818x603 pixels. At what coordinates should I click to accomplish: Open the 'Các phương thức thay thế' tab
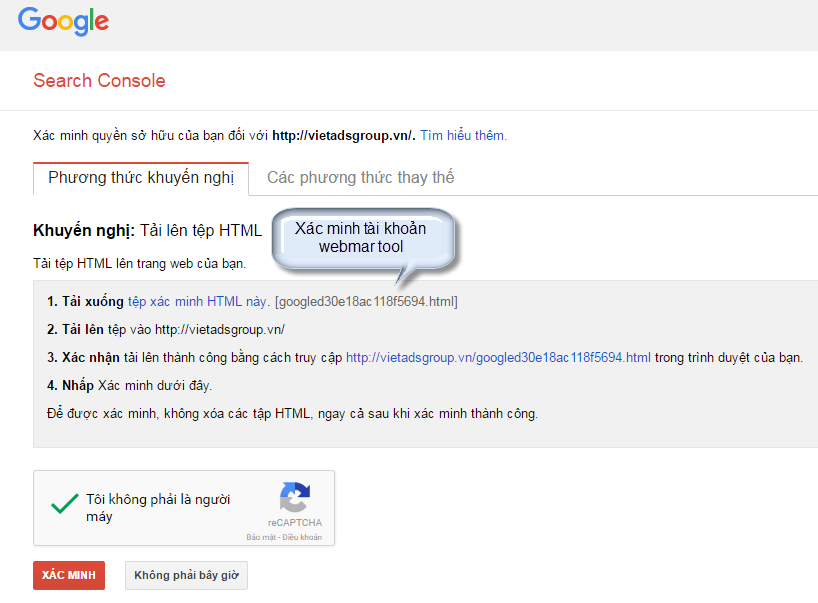[358, 178]
